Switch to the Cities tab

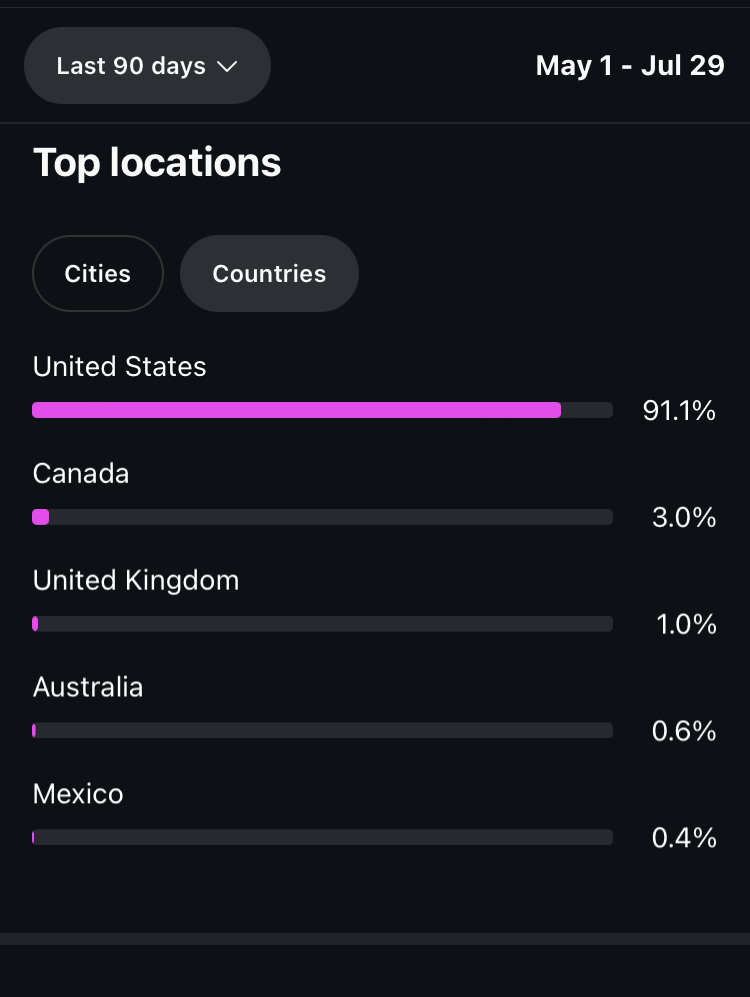[x=98, y=273]
